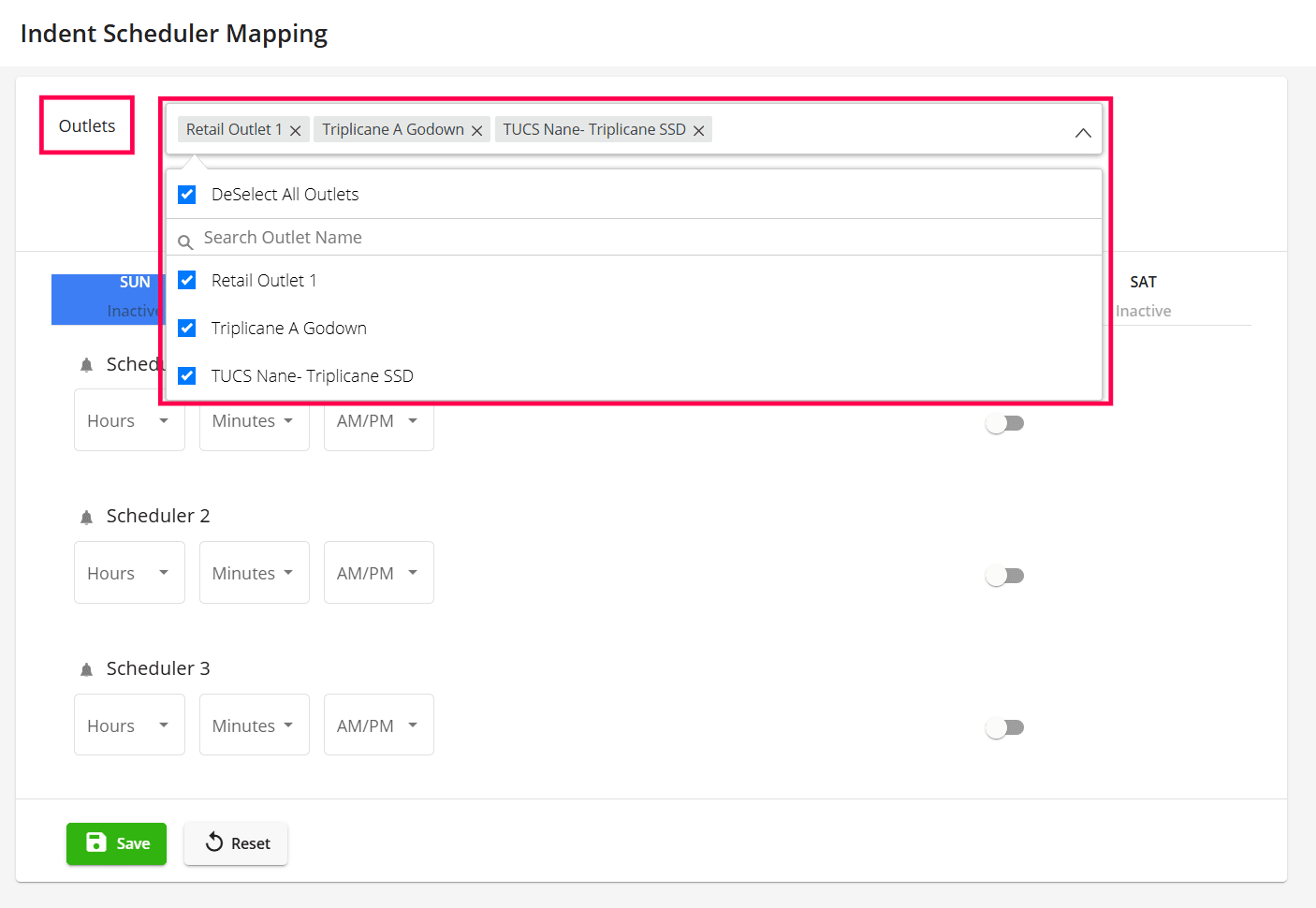The width and height of the screenshot is (1316, 908).
Task: Remove the Retail Outlet 1 chip
Action: (x=295, y=131)
